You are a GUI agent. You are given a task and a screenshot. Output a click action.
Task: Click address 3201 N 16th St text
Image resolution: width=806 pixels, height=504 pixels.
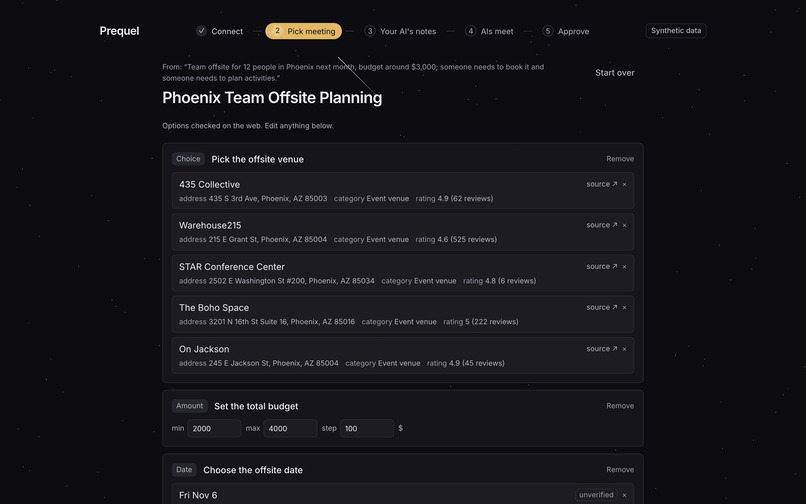point(267,322)
